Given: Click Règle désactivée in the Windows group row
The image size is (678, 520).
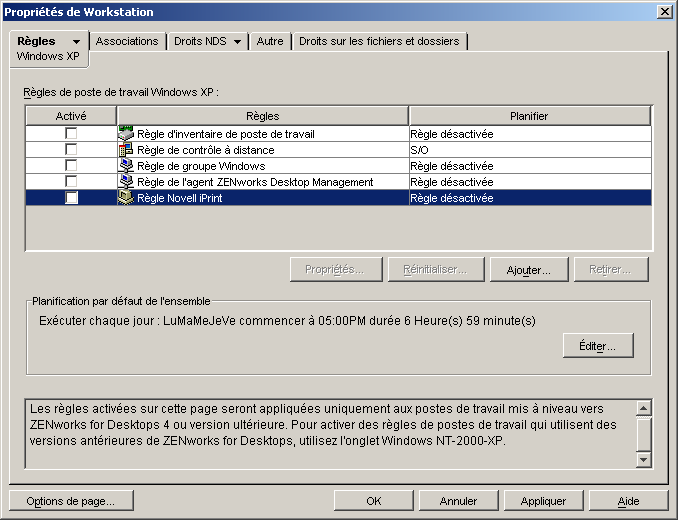Looking at the screenshot, I should point(530,166).
